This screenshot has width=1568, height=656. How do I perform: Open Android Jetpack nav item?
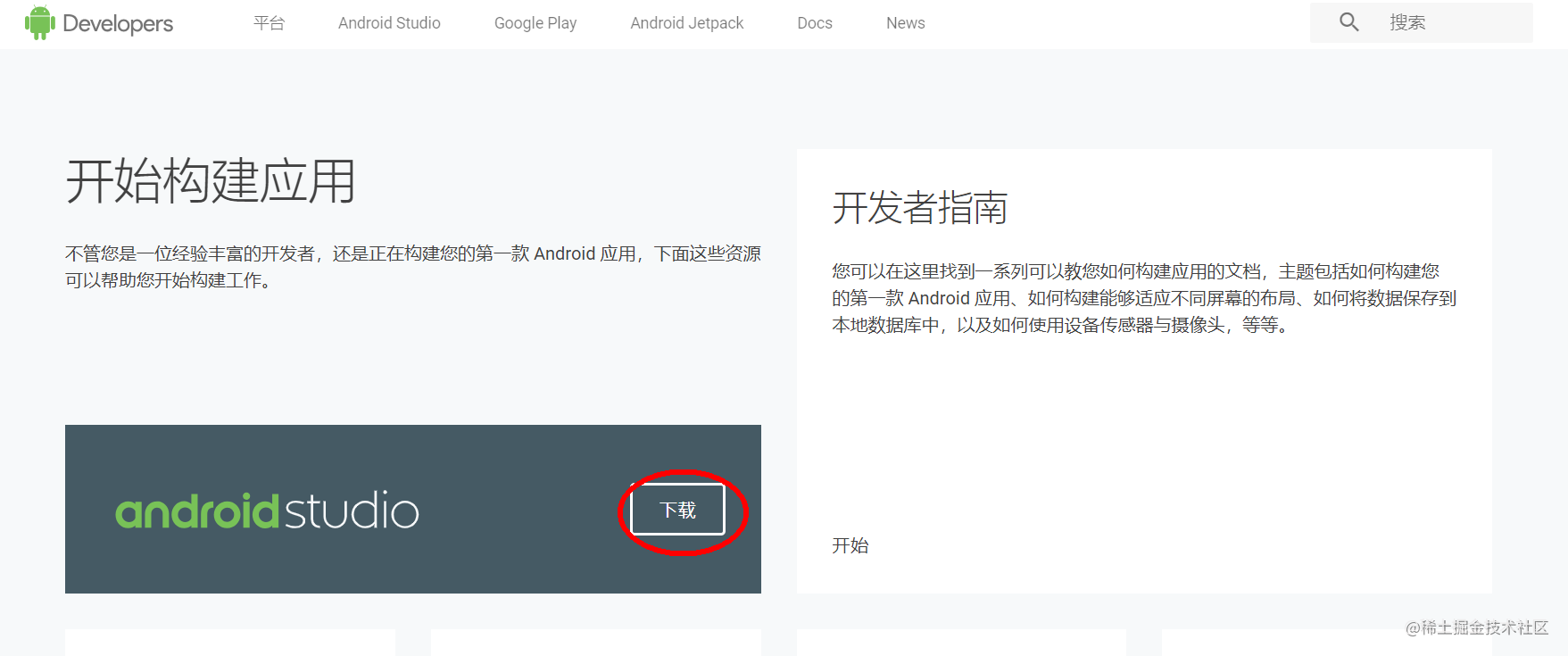pyautogui.click(x=687, y=23)
